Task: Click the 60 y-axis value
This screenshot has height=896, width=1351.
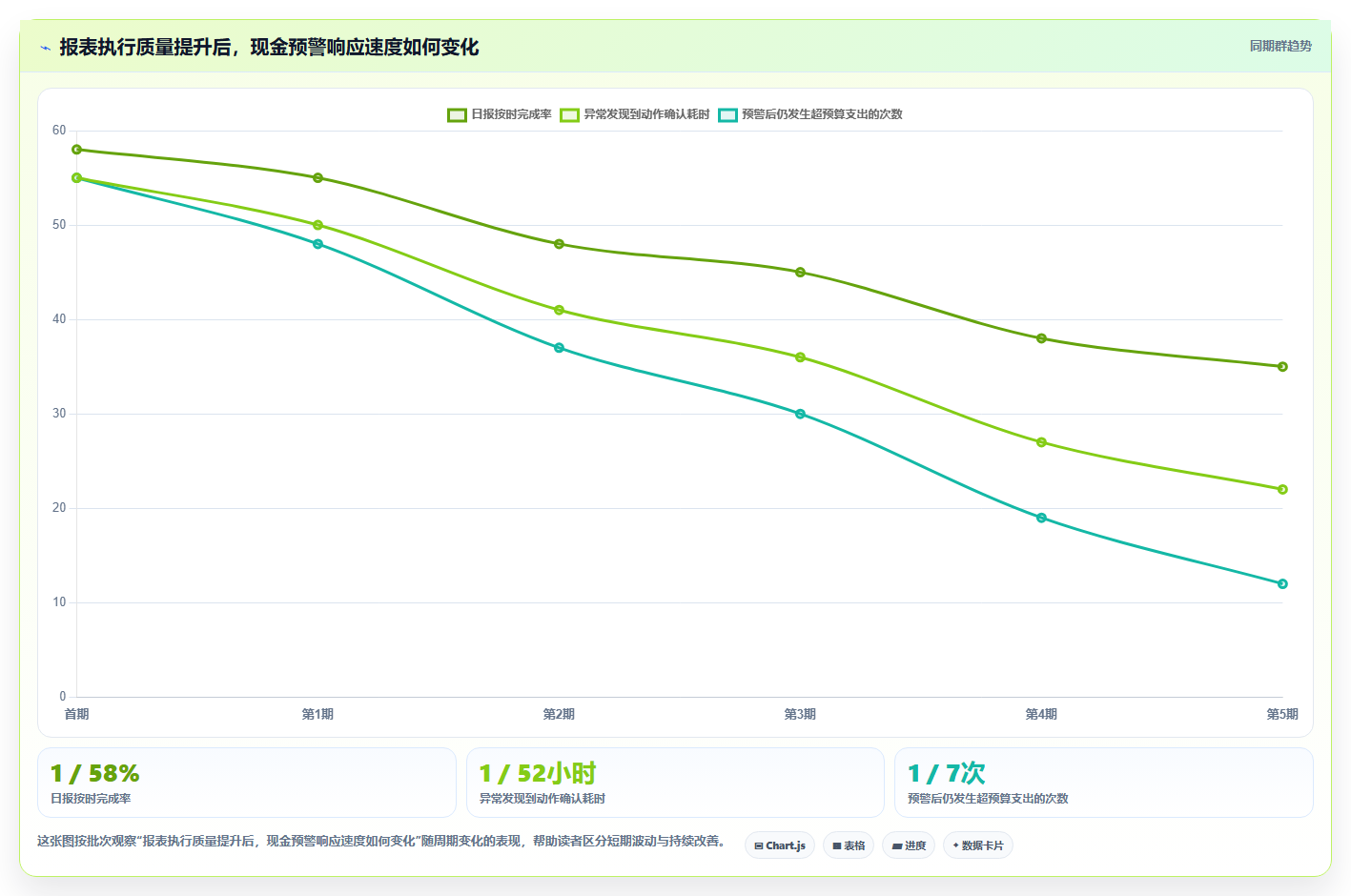Action: (x=59, y=131)
